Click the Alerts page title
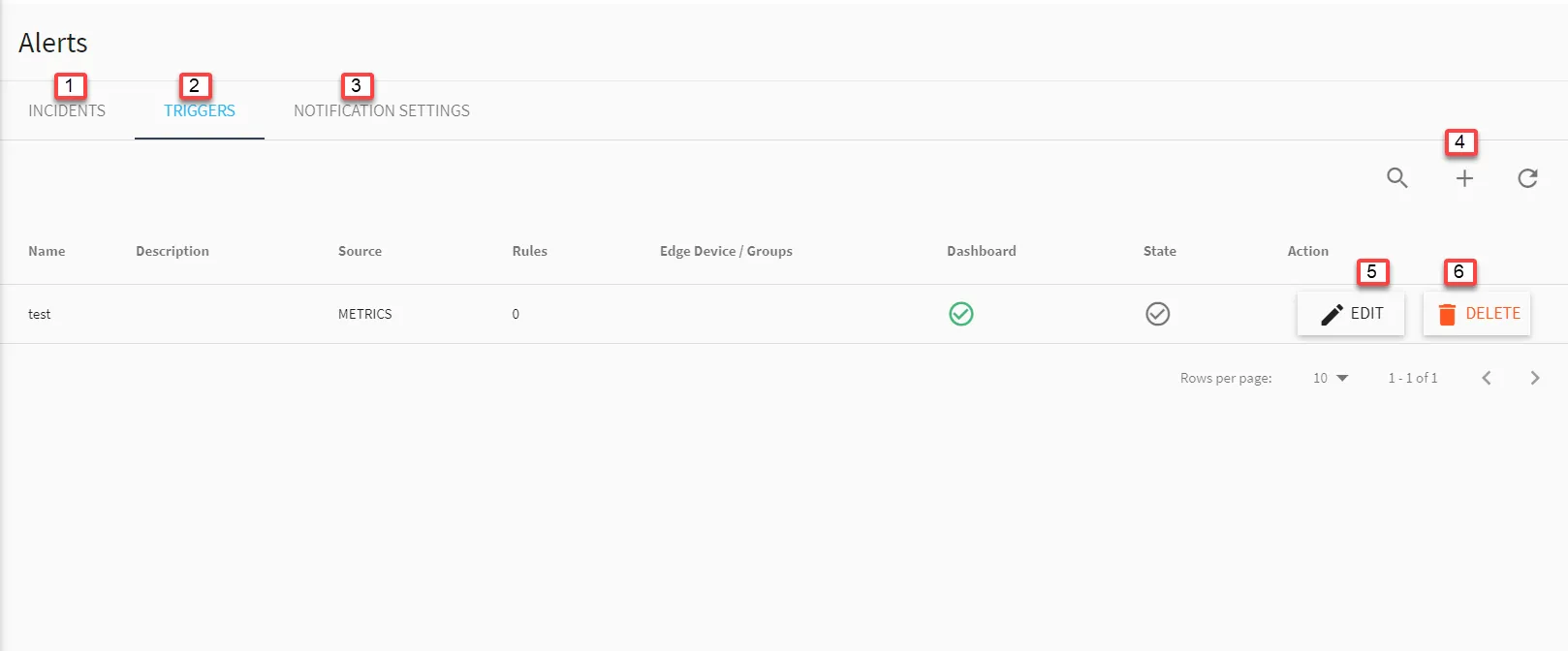This screenshot has height=651, width=1568. coord(53,43)
